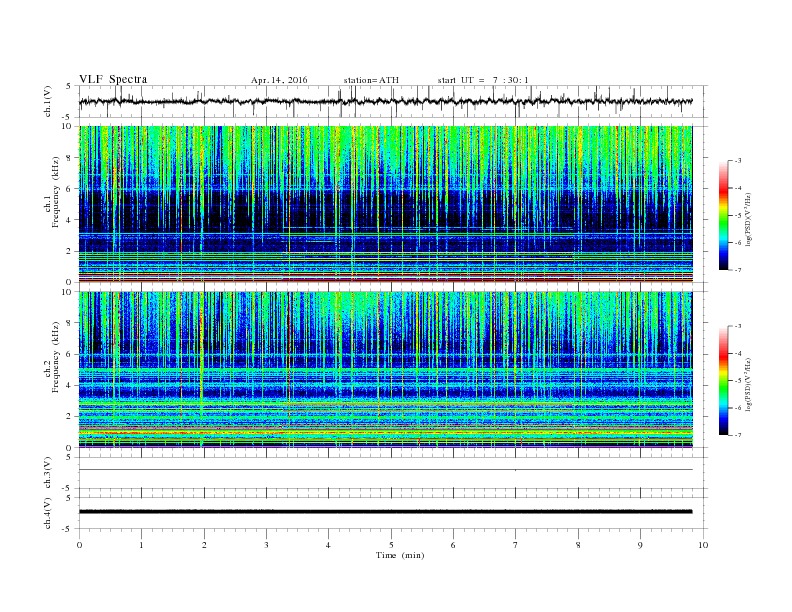Click the '8' kHz tick of ch.1 spectrogram
792x612 pixels.
pyautogui.click(x=70, y=158)
